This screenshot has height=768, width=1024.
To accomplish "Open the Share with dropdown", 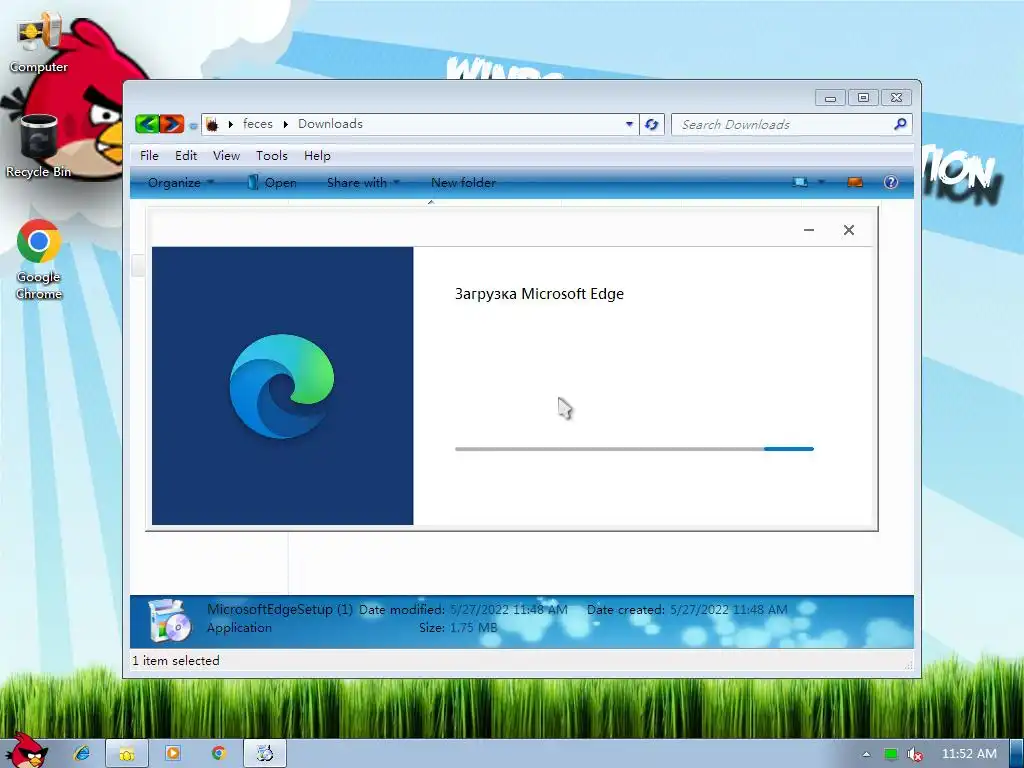I will tap(363, 183).
